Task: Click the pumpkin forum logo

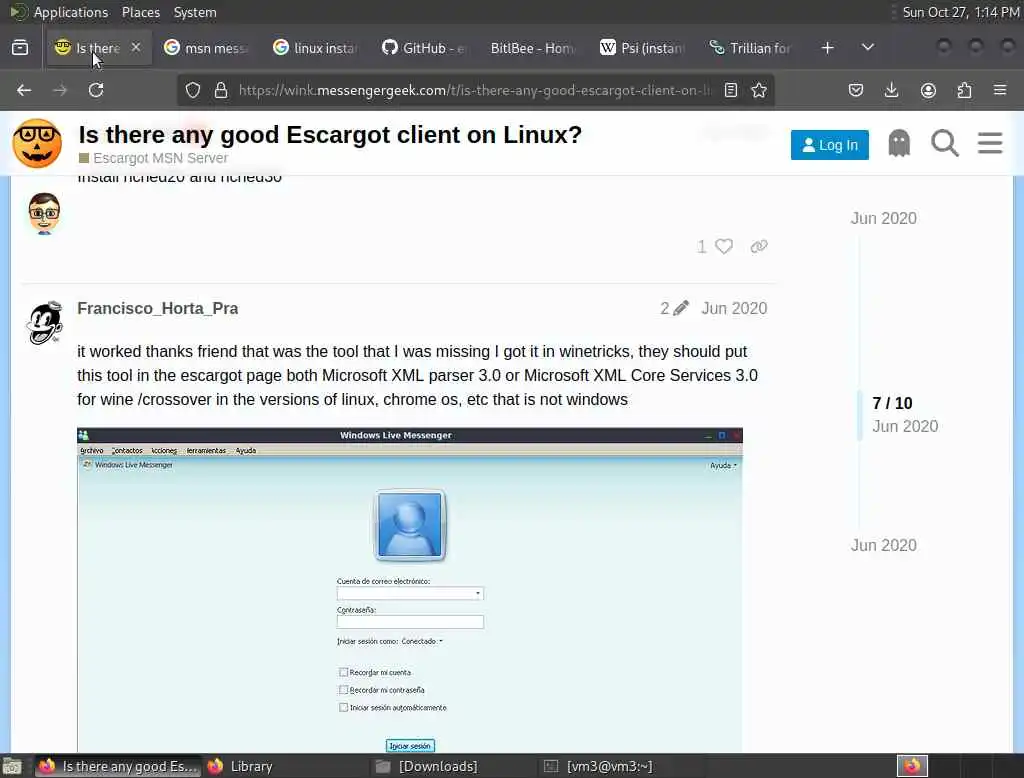Action: (37, 143)
